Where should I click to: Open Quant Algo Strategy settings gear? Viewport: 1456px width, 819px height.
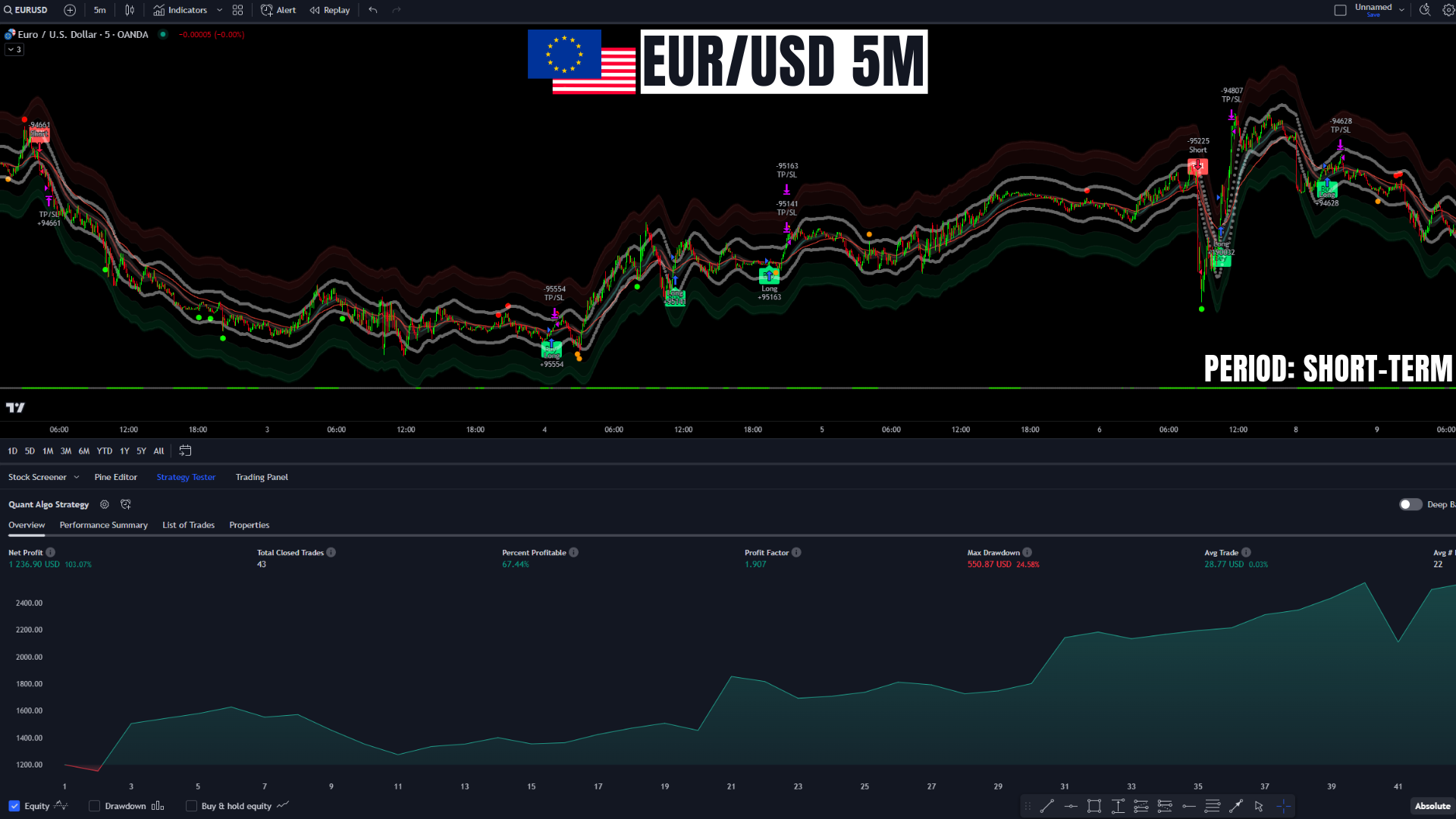(105, 504)
